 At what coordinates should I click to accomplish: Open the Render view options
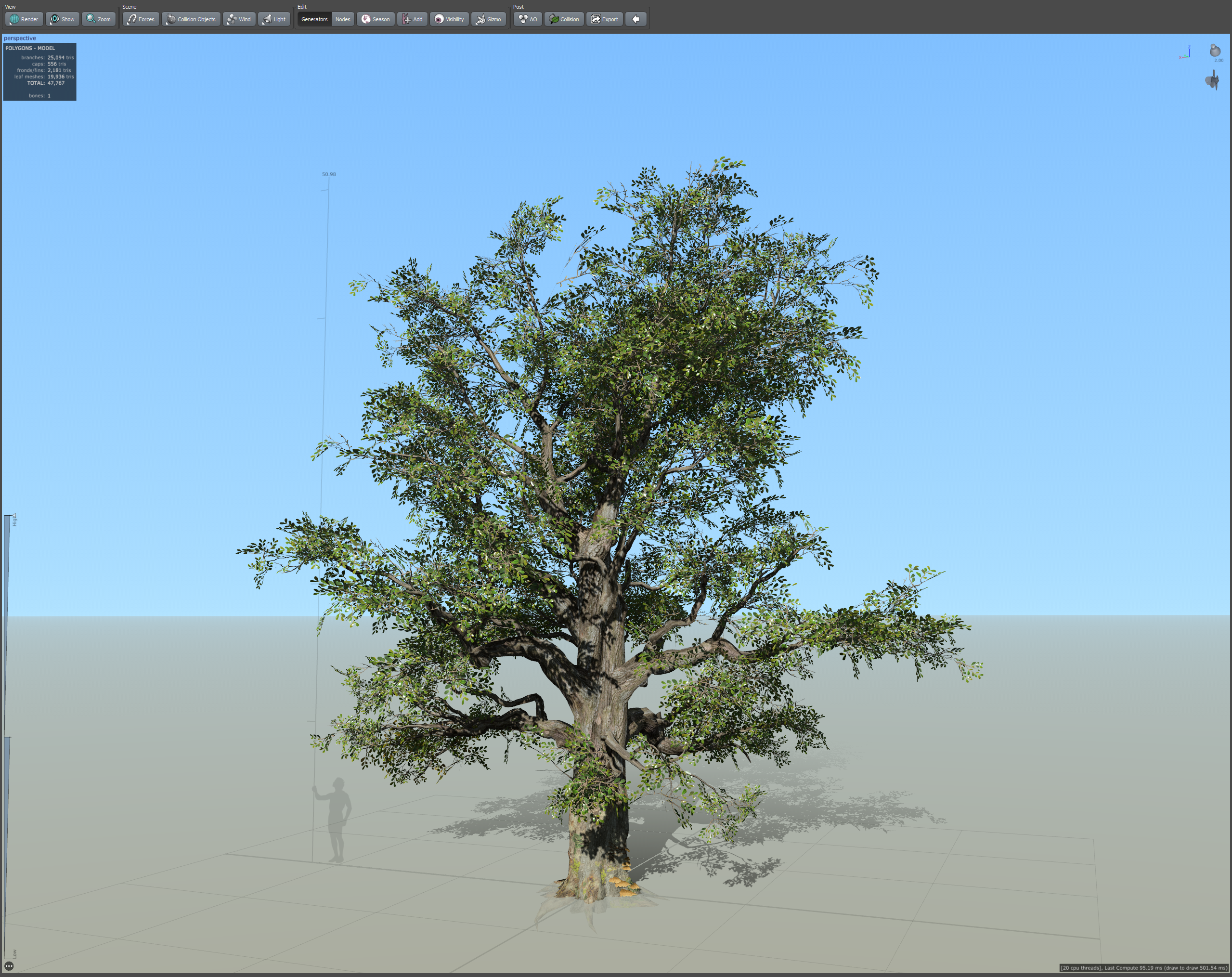(24, 19)
